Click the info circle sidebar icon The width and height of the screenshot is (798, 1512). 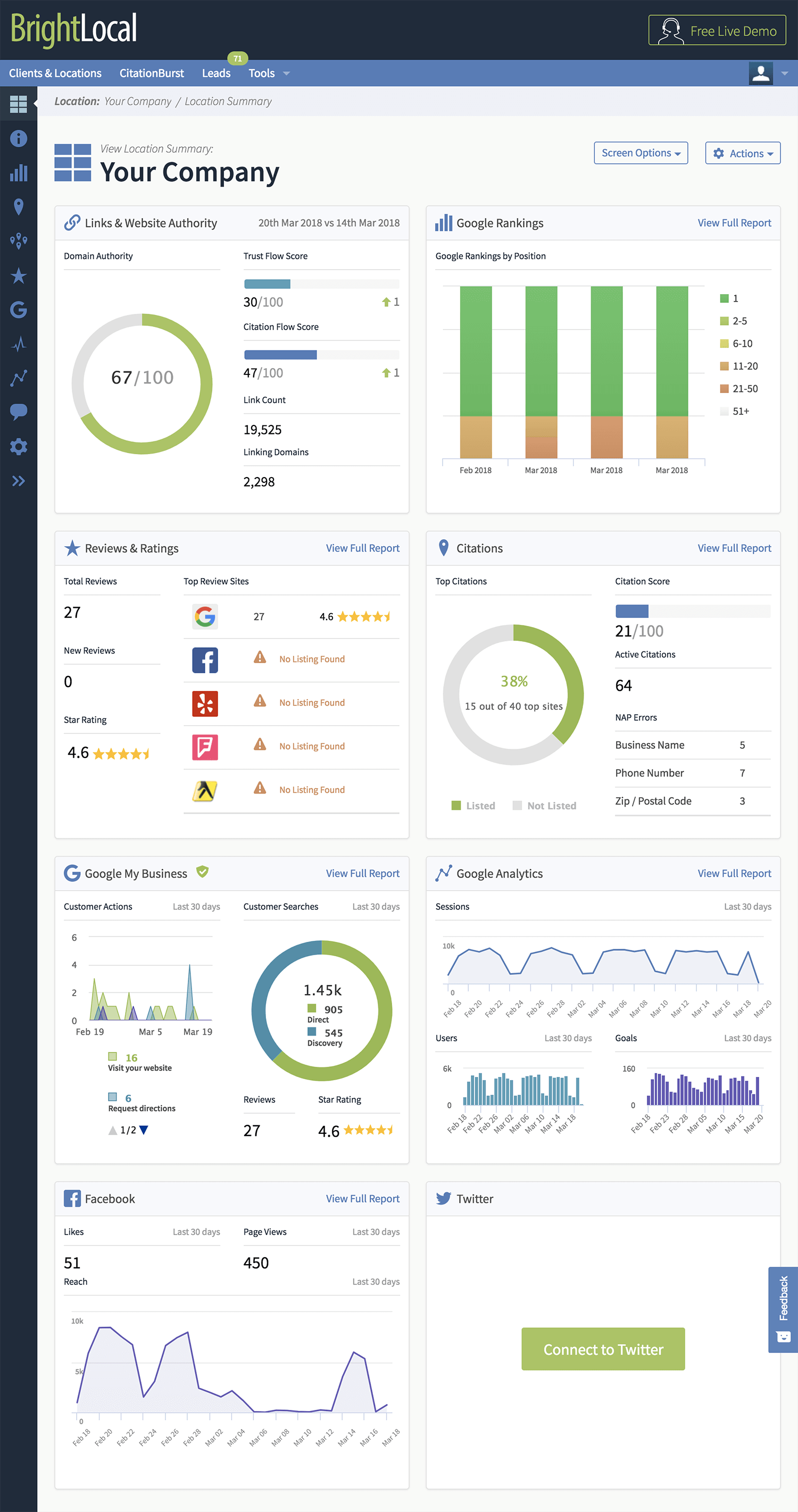pos(18,138)
